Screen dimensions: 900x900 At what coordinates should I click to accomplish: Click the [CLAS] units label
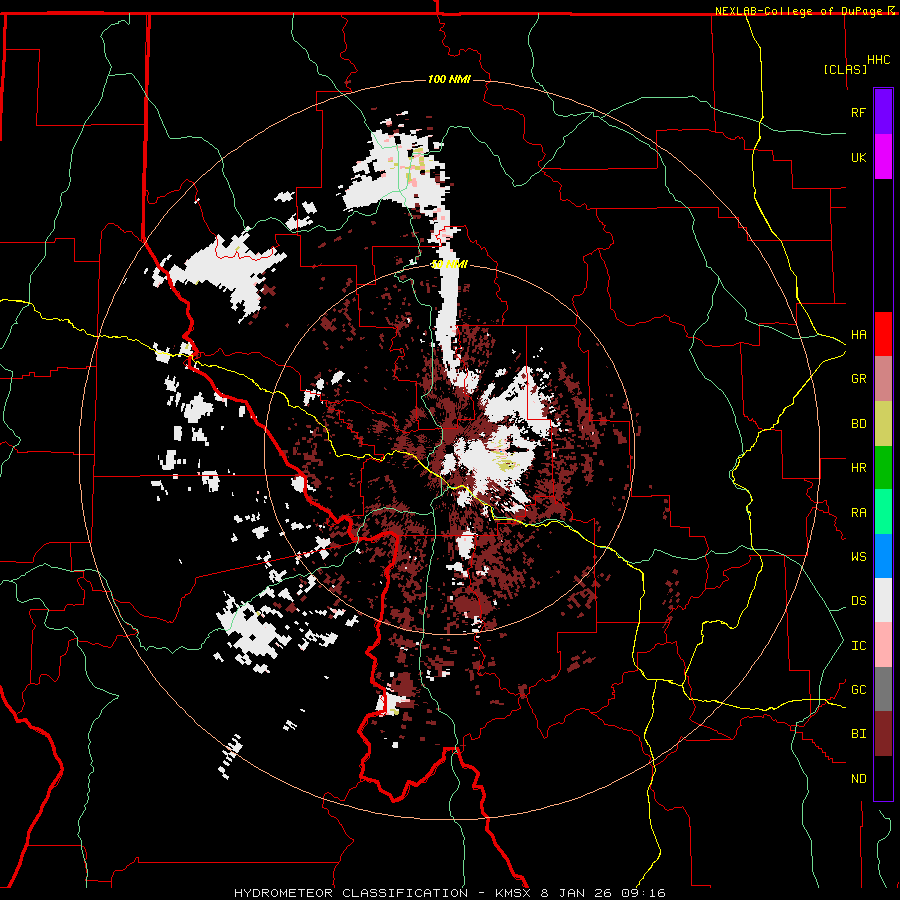(x=845, y=69)
